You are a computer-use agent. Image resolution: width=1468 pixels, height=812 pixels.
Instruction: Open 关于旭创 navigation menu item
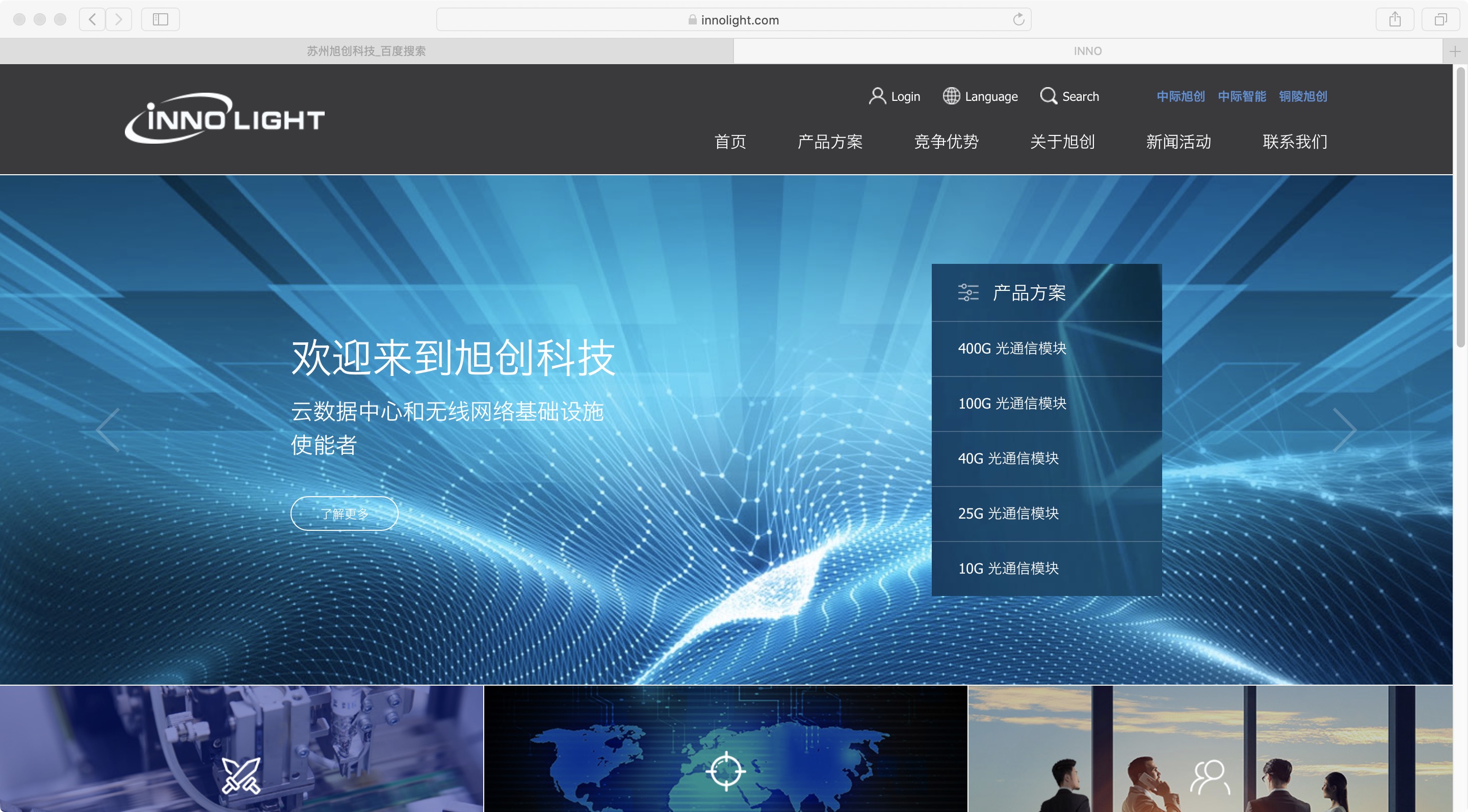click(1062, 142)
